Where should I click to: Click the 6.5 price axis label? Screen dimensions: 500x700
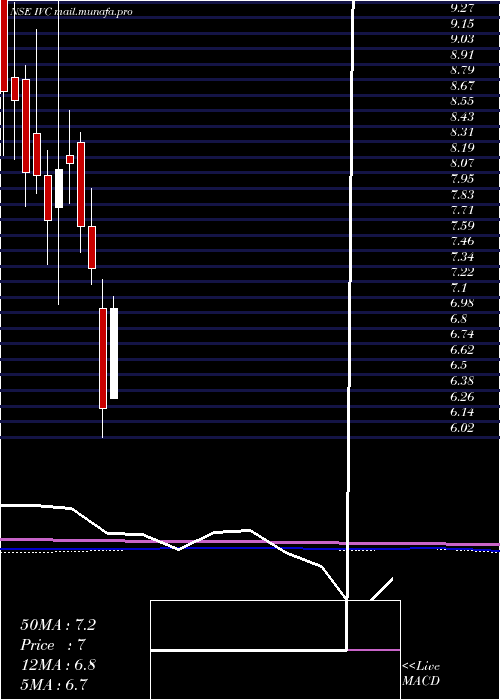458,366
